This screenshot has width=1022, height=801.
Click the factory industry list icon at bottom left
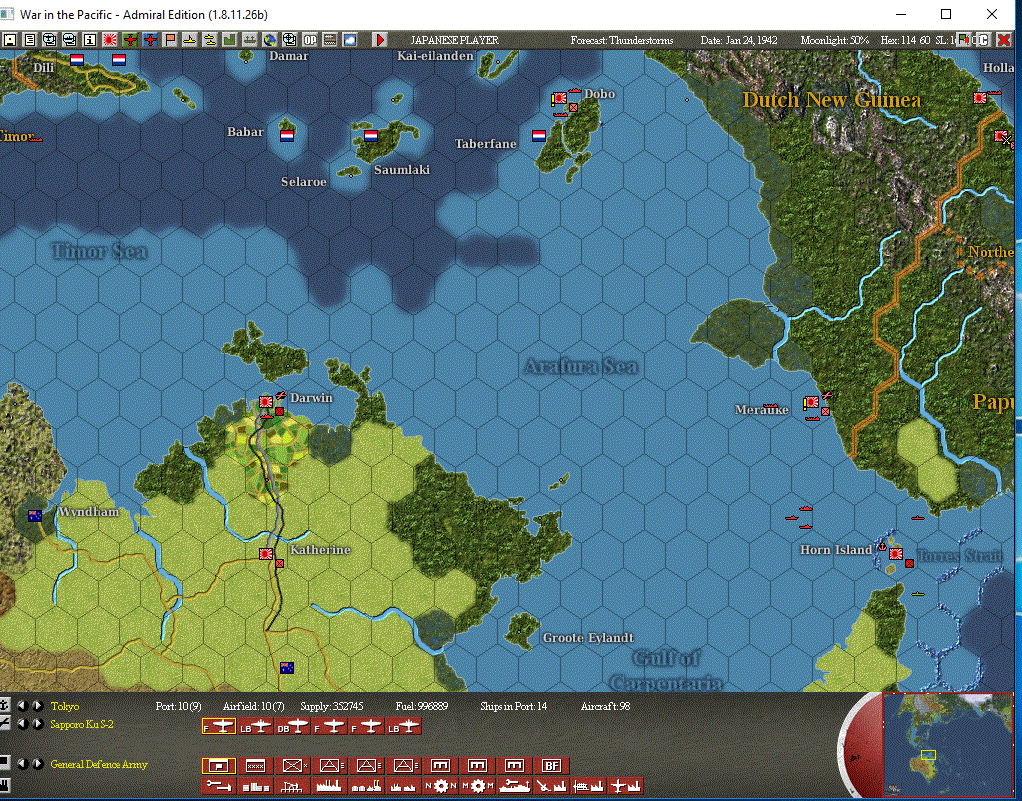tap(5, 785)
